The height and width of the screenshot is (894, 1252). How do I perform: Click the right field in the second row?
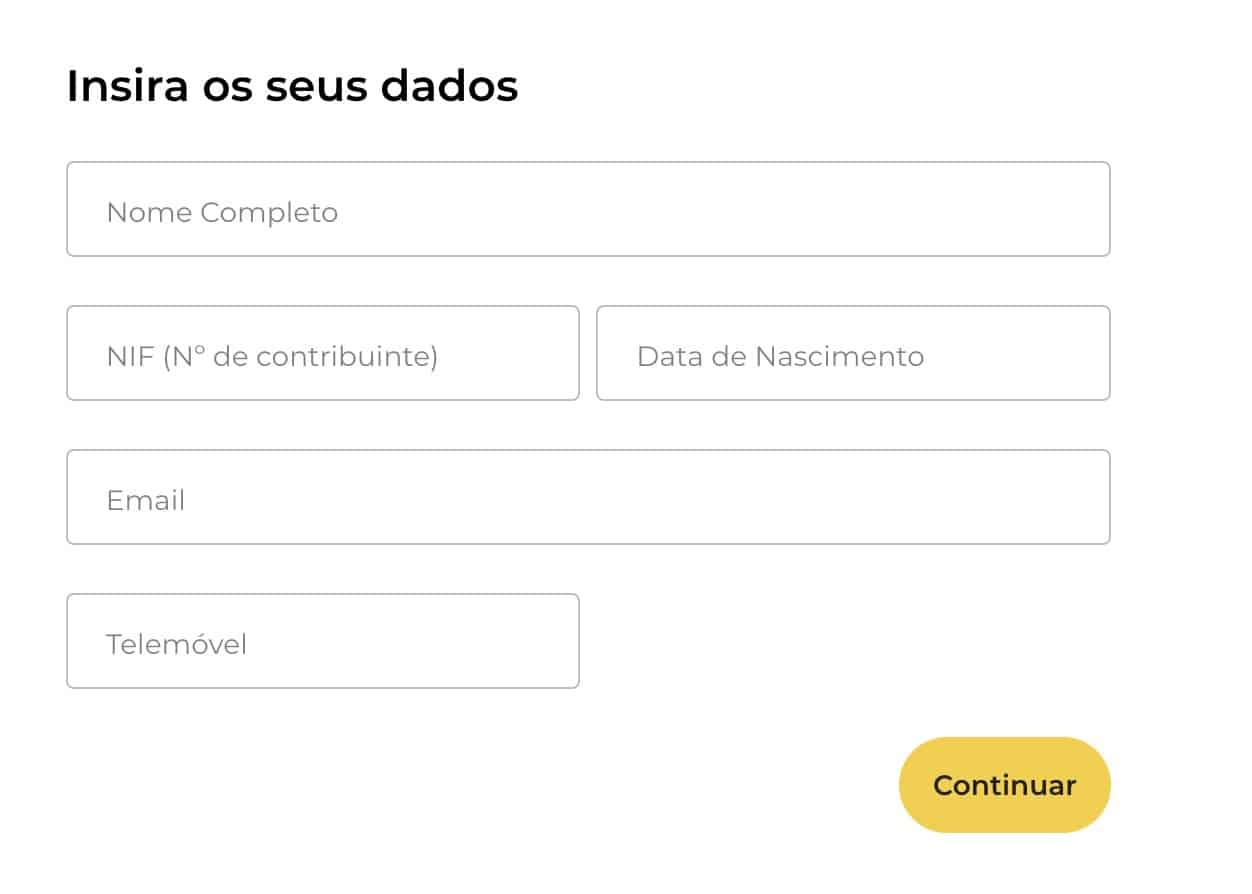(853, 353)
